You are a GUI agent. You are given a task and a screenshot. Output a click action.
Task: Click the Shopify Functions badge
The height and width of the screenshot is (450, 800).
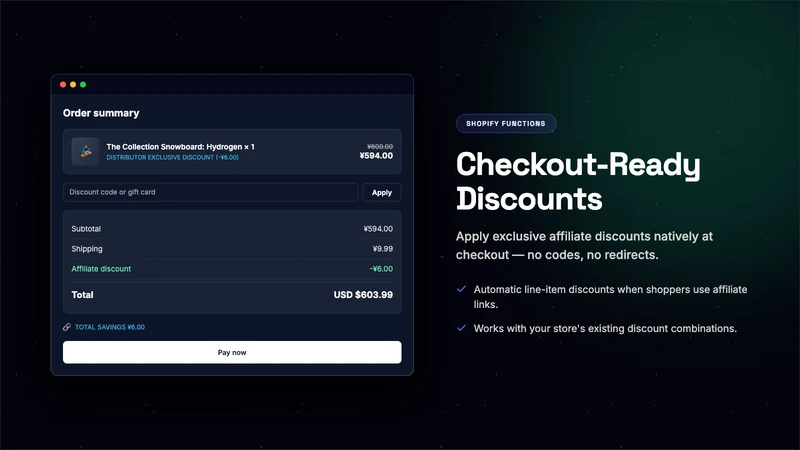[506, 123]
